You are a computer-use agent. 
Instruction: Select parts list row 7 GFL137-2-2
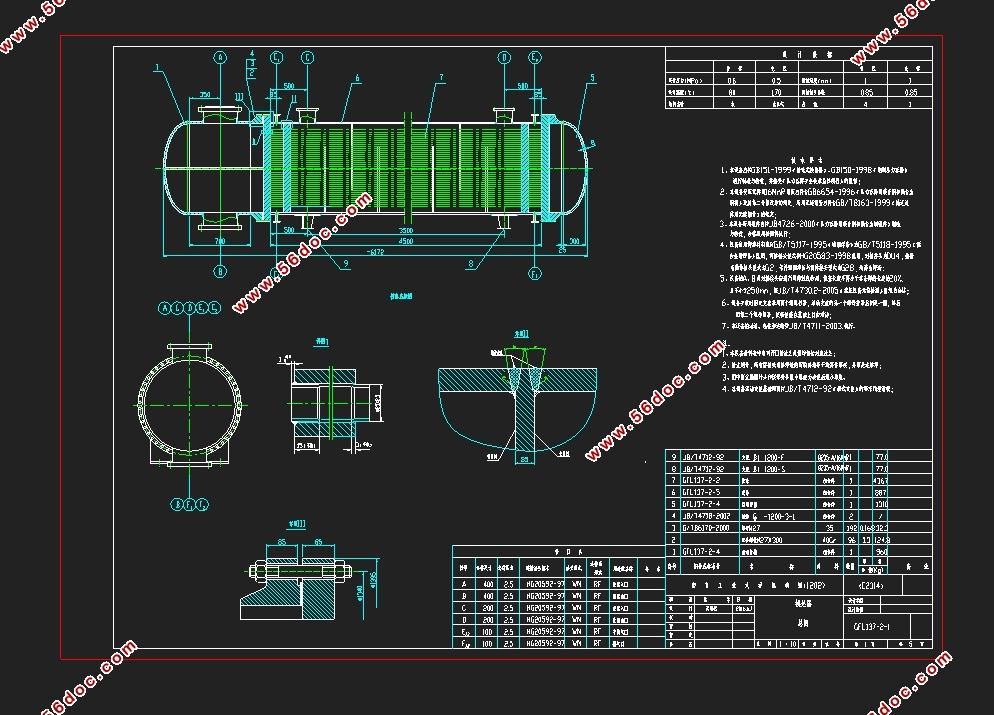click(799, 480)
